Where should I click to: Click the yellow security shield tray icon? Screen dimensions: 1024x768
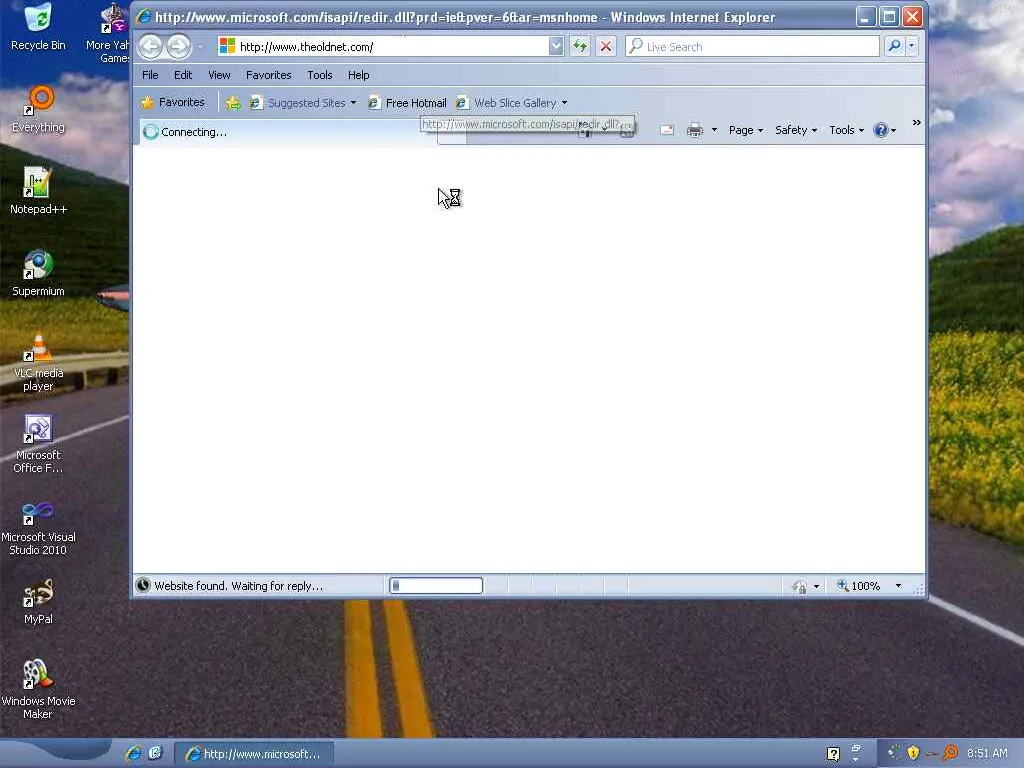(x=913, y=753)
